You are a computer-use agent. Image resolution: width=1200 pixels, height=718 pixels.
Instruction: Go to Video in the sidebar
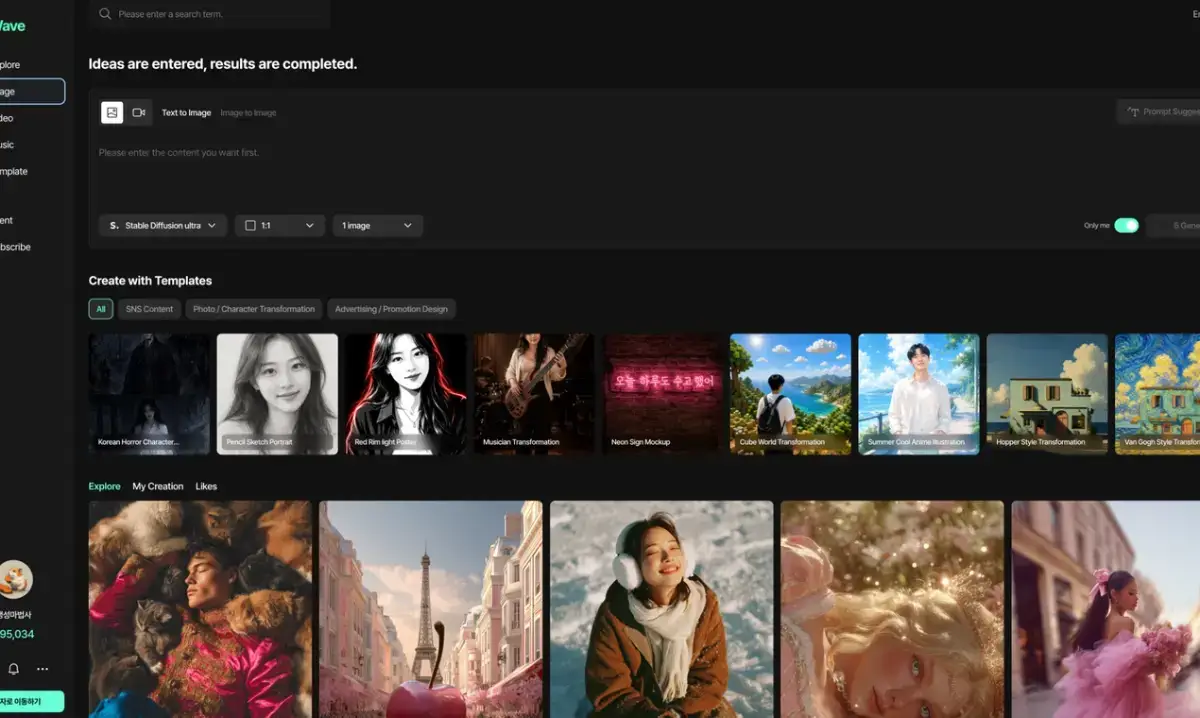click(8, 118)
